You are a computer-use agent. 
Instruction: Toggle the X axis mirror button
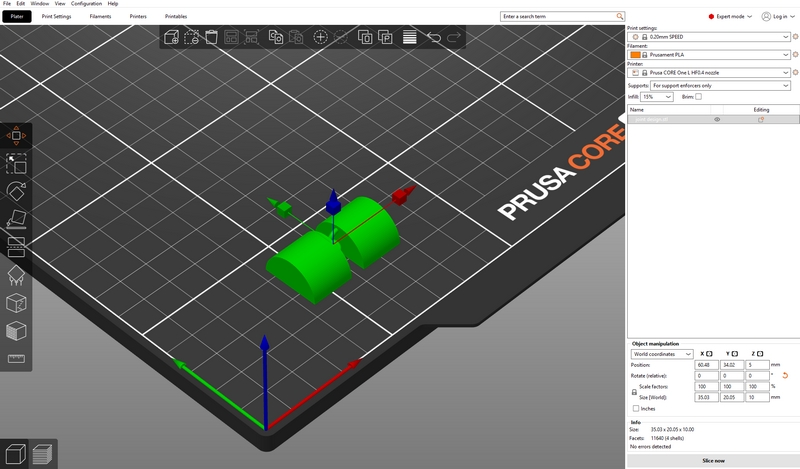(709, 354)
